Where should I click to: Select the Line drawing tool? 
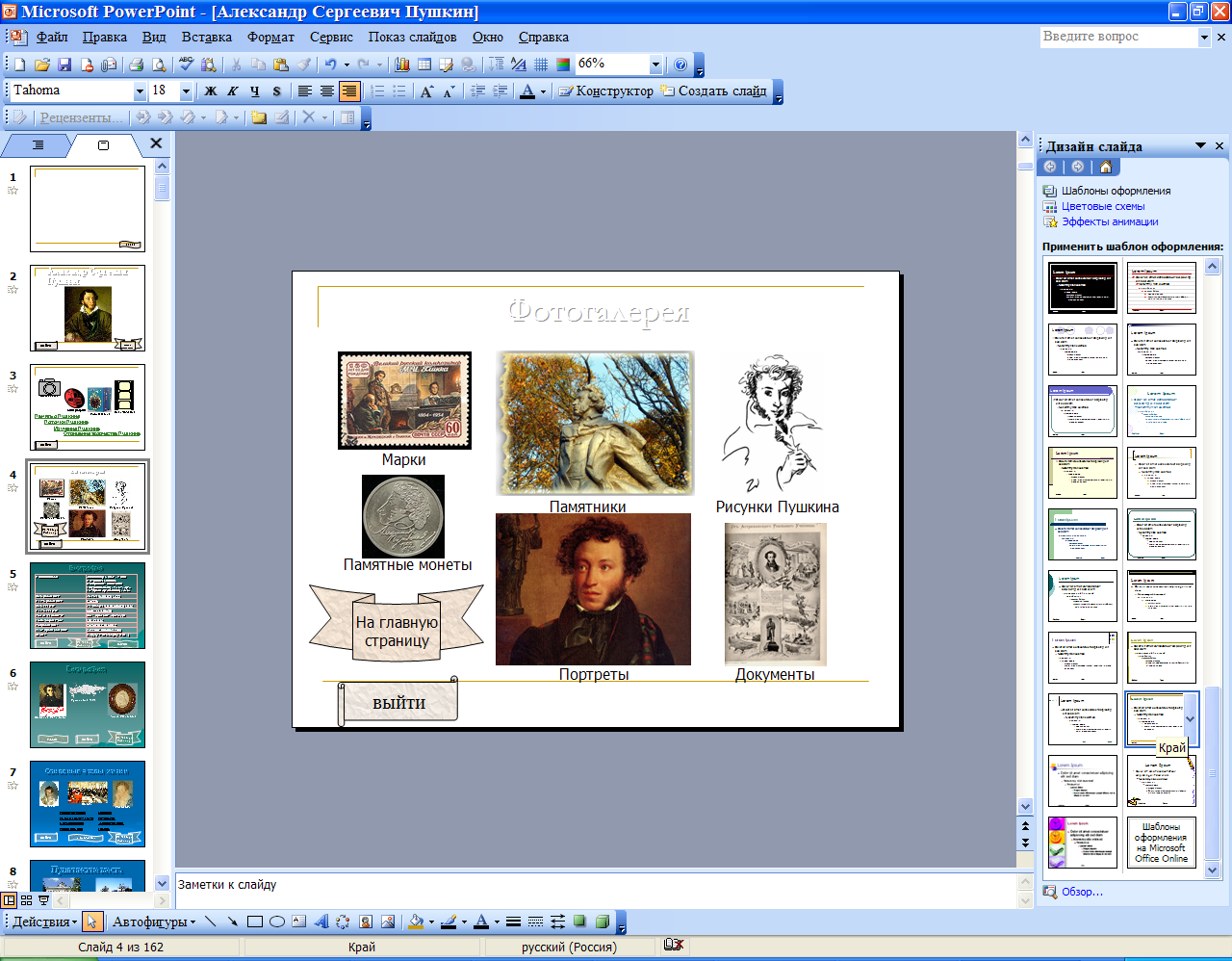pyautogui.click(x=211, y=922)
